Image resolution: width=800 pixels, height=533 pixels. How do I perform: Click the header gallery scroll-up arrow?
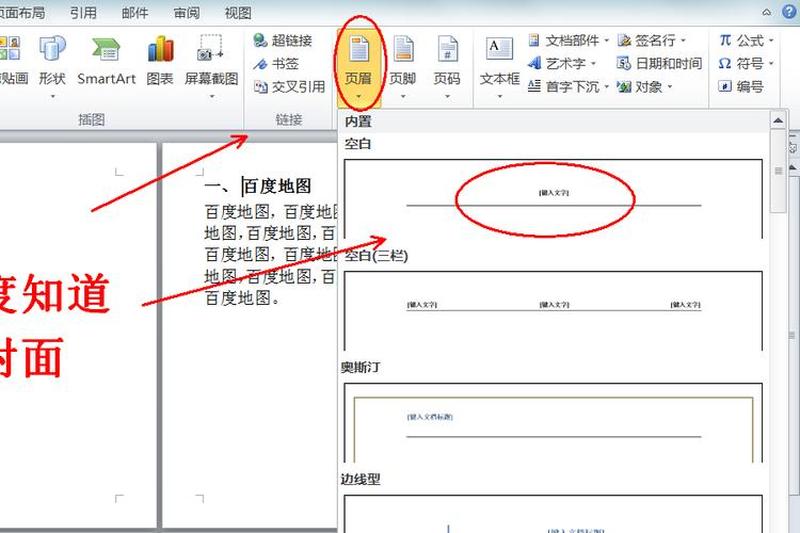click(778, 121)
